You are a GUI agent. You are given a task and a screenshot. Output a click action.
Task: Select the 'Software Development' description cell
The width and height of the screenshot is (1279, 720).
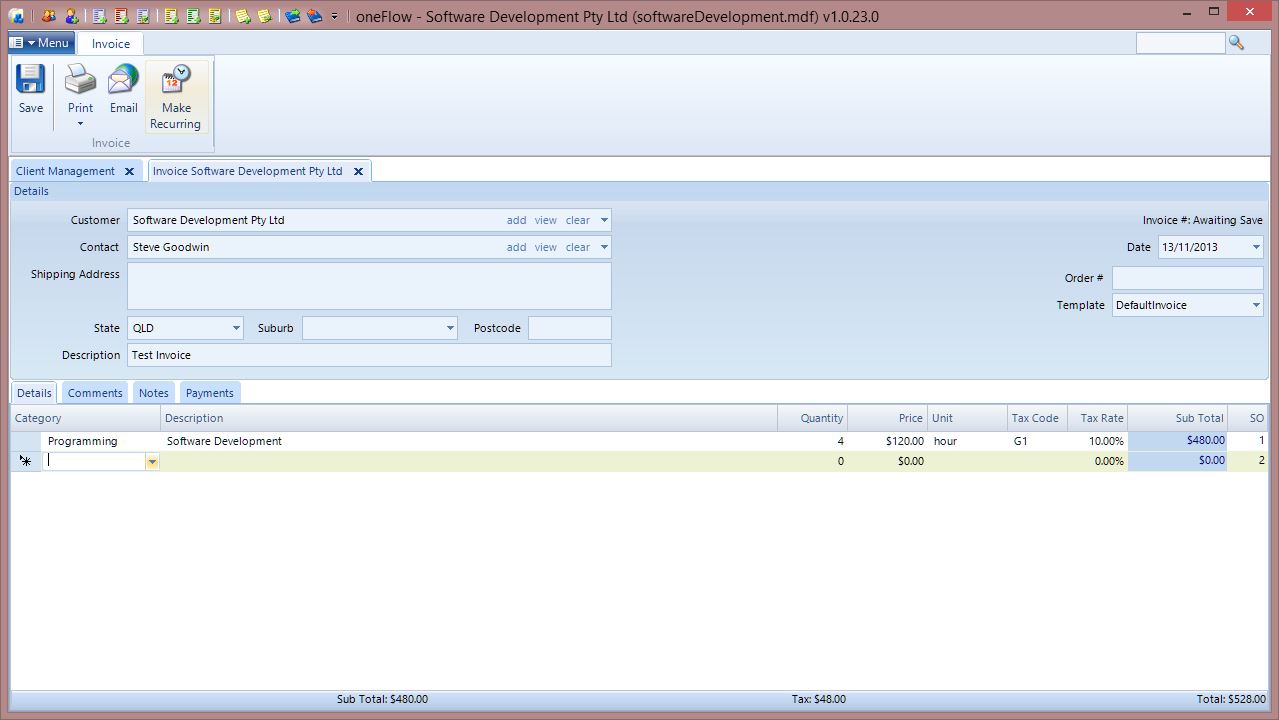(x=469, y=441)
